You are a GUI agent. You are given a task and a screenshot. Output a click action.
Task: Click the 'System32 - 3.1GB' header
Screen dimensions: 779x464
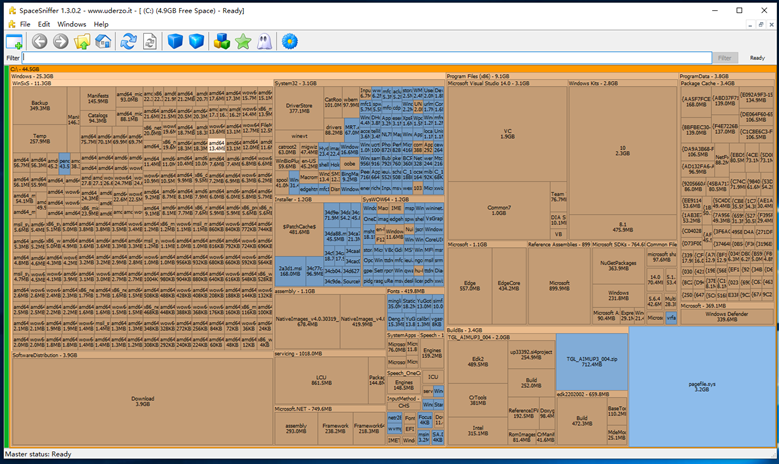(359, 83)
